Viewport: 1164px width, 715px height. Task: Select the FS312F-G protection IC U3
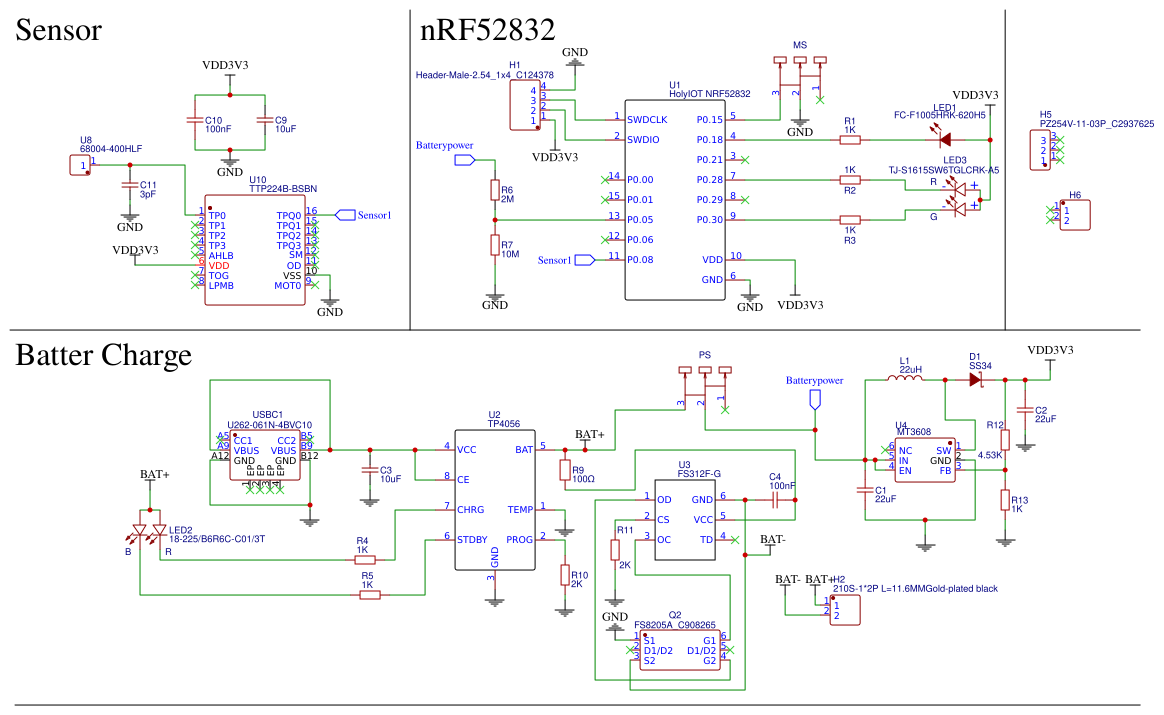click(684, 520)
